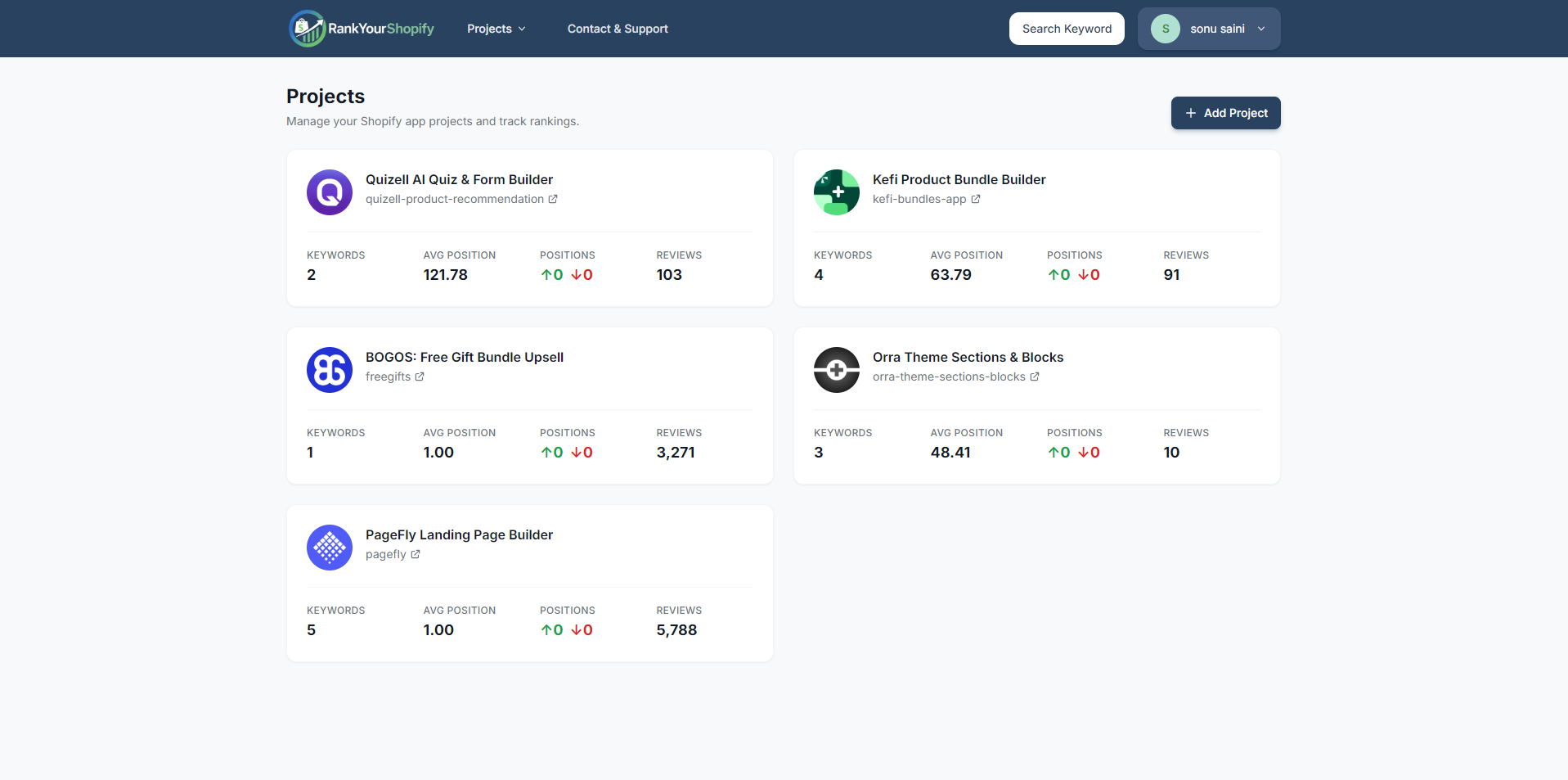Open external link beside orra-theme-sections-blocks
The image size is (1568, 780).
pos(1035,376)
